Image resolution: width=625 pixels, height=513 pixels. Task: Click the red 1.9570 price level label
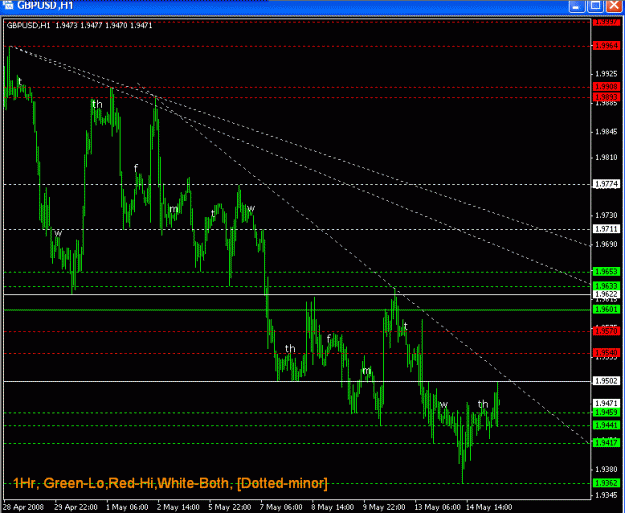[606, 331]
